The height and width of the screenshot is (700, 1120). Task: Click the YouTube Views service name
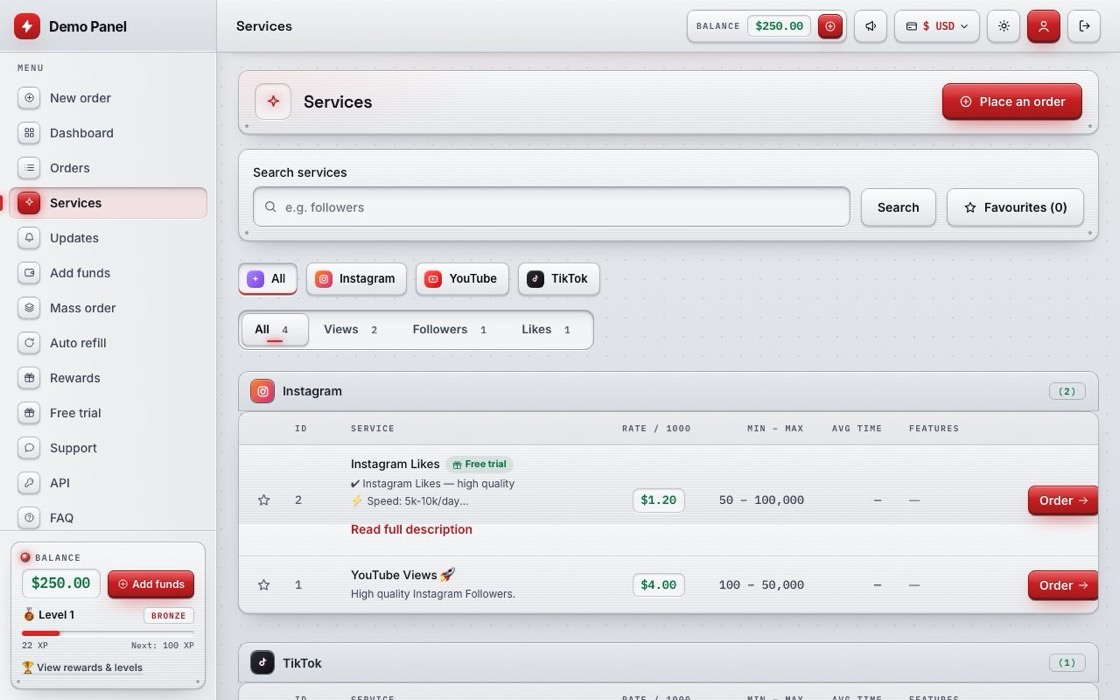click(403, 575)
